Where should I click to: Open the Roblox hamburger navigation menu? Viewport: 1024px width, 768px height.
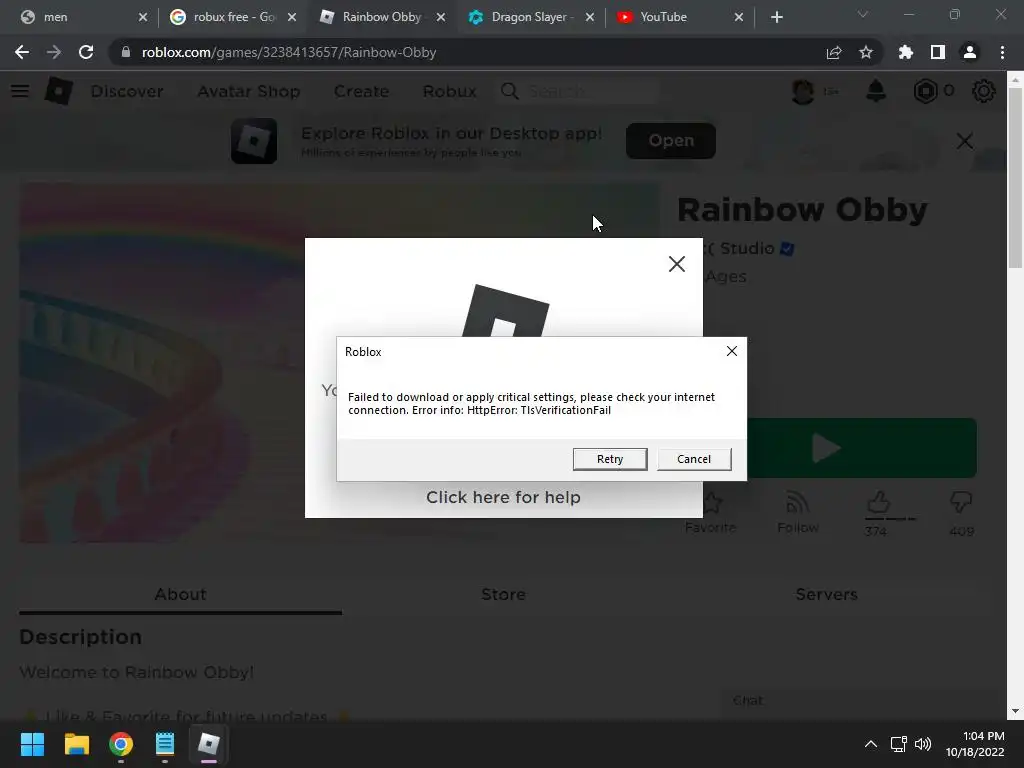[x=20, y=91]
